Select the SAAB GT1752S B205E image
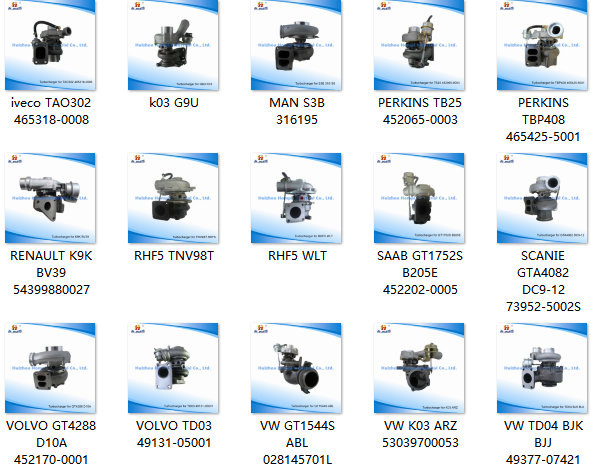 click(419, 198)
